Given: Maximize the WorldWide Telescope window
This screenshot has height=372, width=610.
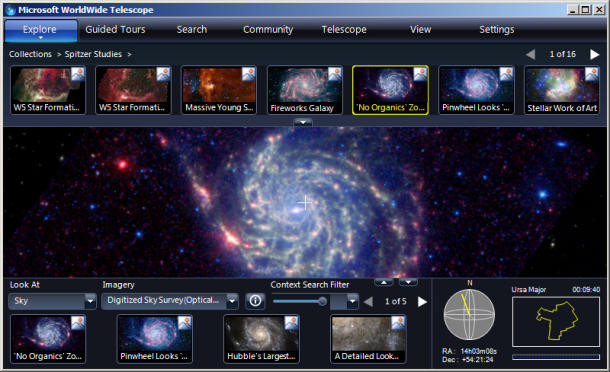Looking at the screenshot, I should 585,10.
